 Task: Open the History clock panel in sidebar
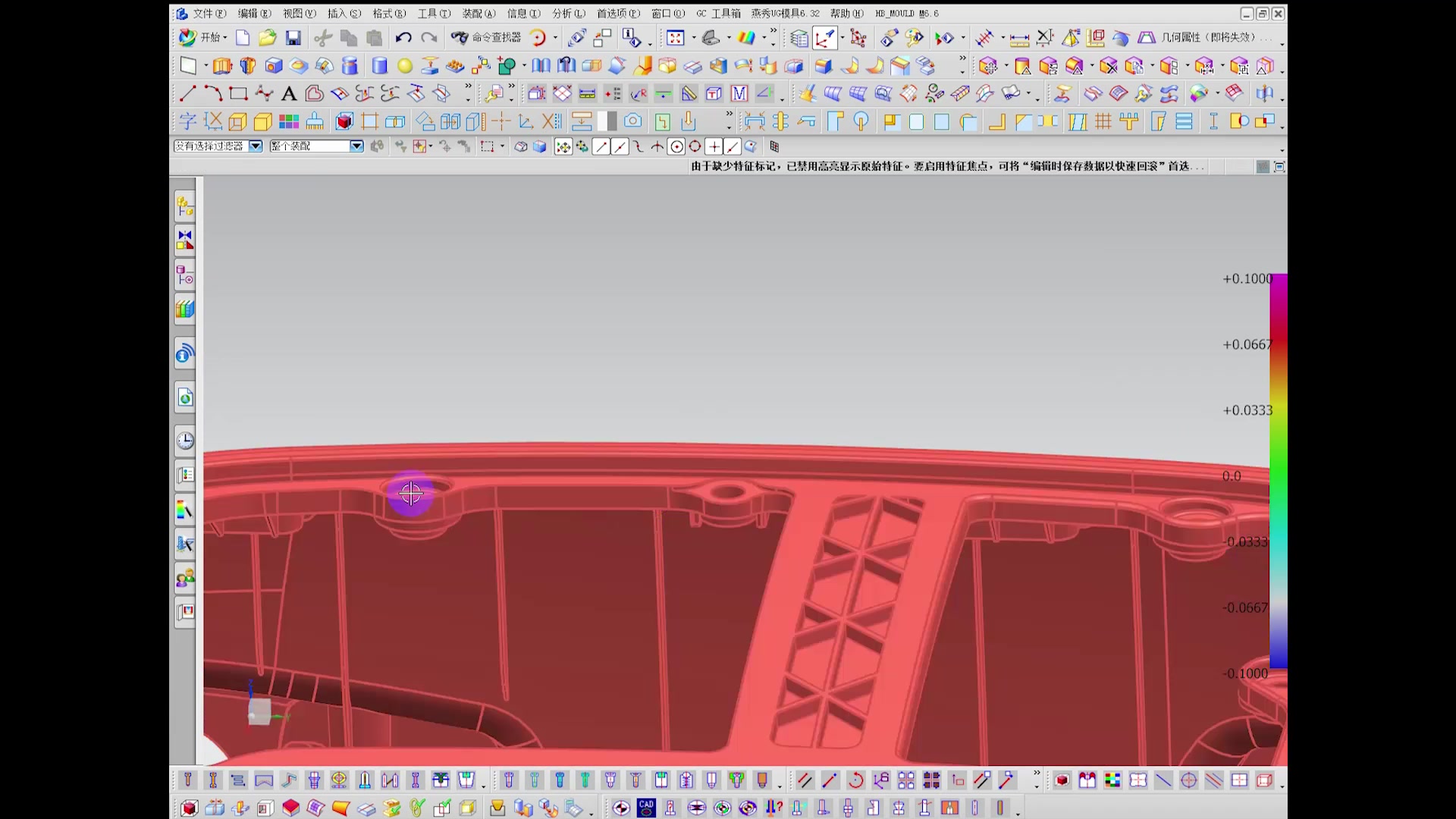coord(185,441)
